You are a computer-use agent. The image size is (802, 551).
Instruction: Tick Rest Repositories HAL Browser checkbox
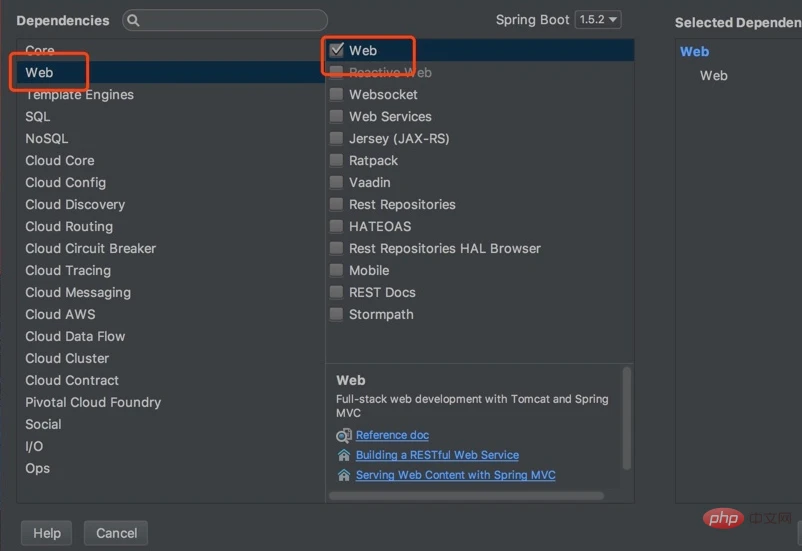337,248
